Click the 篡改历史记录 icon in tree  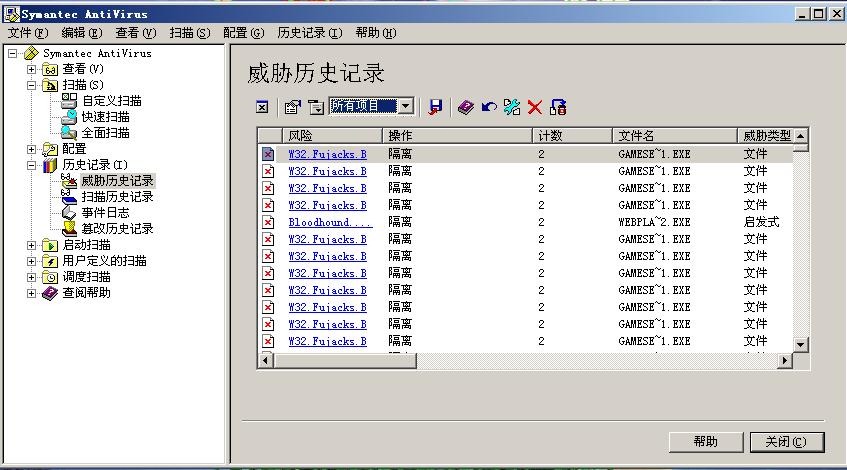point(69,229)
